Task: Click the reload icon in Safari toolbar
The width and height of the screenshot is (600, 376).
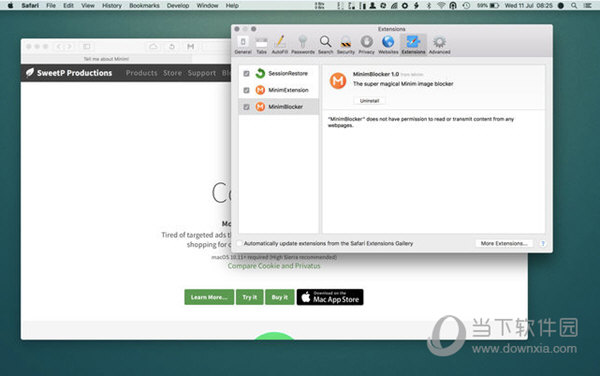Action: point(172,47)
